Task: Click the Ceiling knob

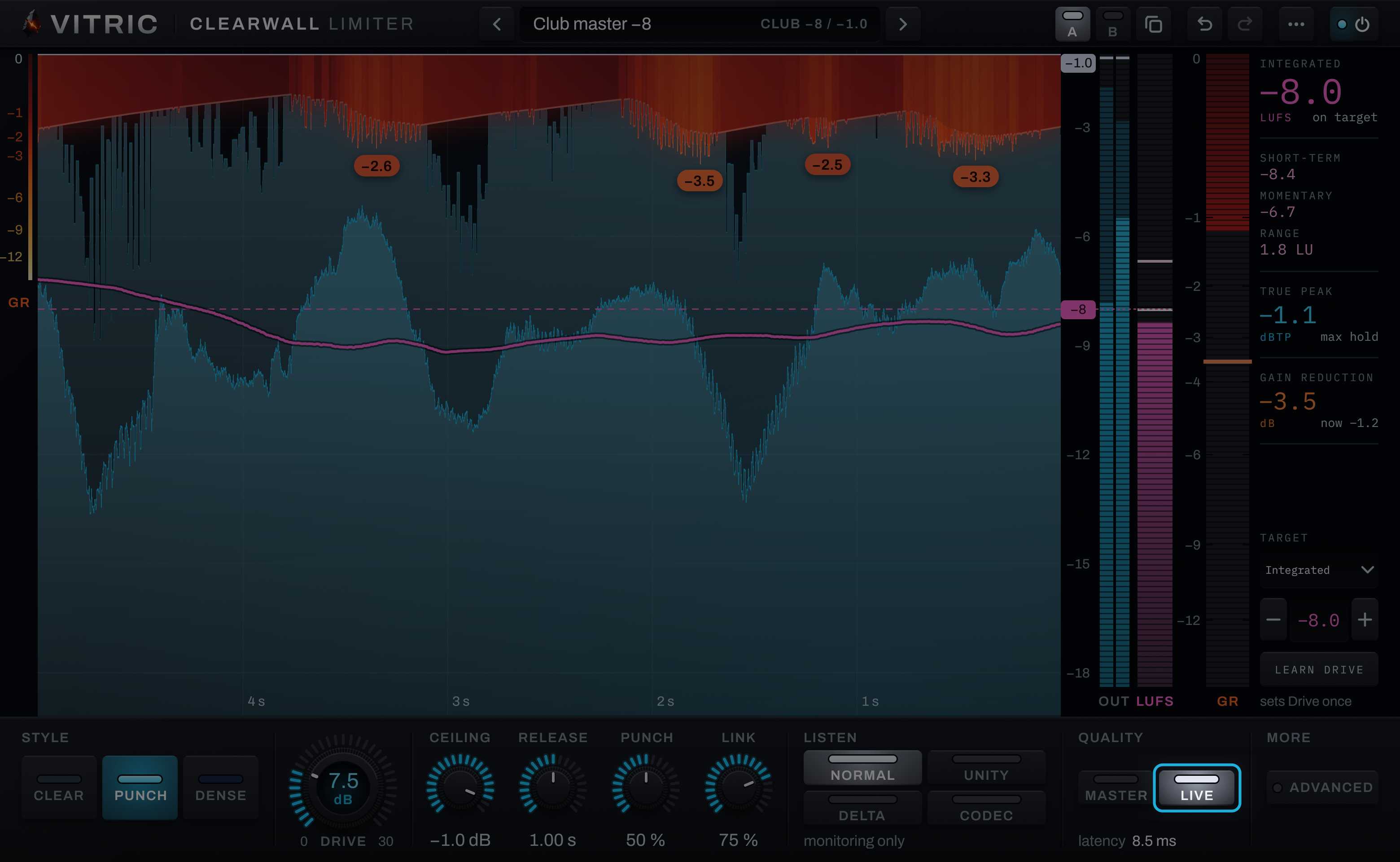Action: coord(460,787)
